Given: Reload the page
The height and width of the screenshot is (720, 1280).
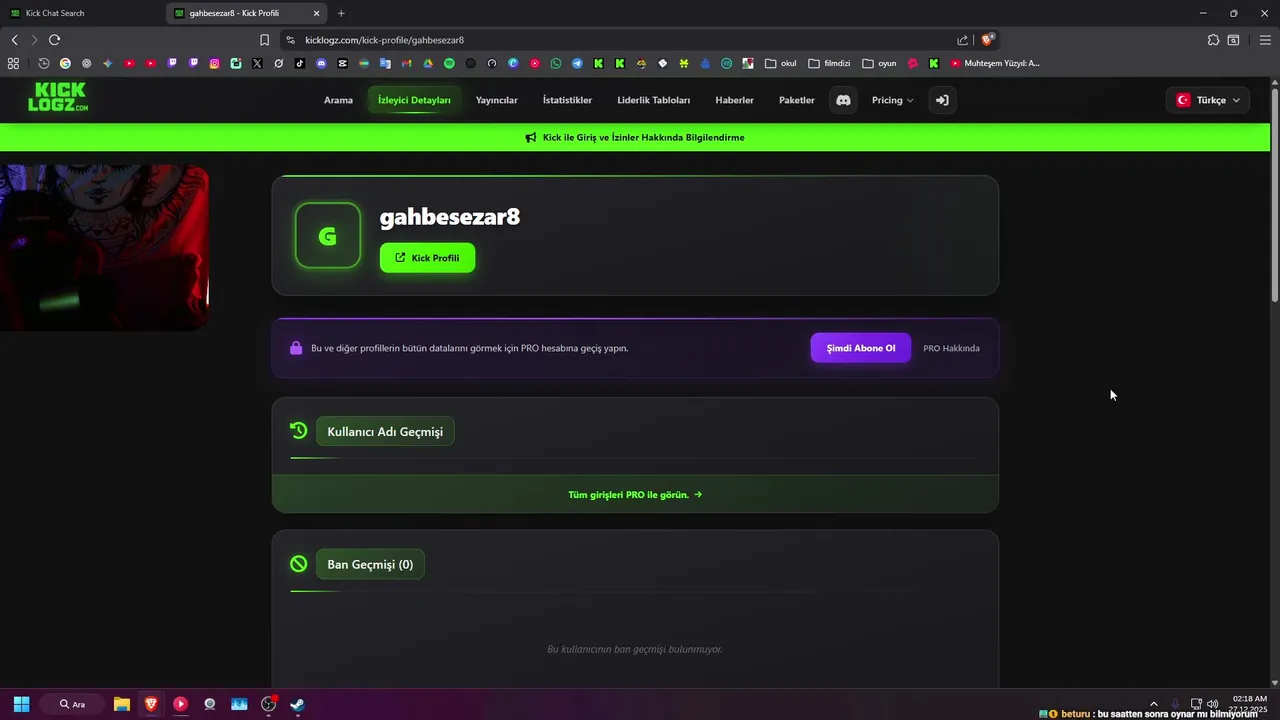Looking at the screenshot, I should click(x=54, y=40).
